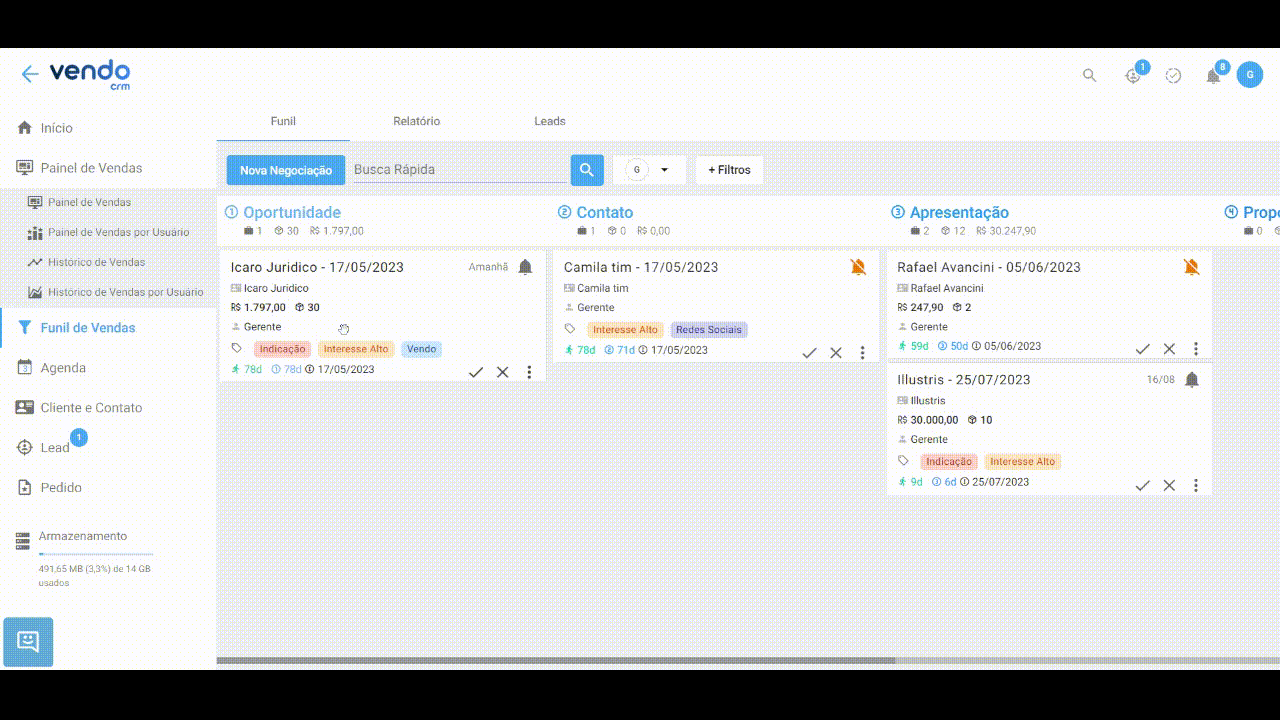Toggle muted bell on Camila tim card

pyautogui.click(x=858, y=267)
